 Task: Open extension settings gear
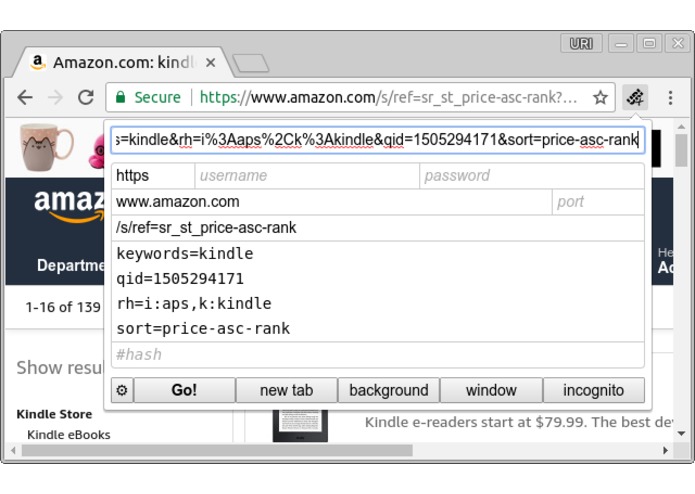click(122, 390)
